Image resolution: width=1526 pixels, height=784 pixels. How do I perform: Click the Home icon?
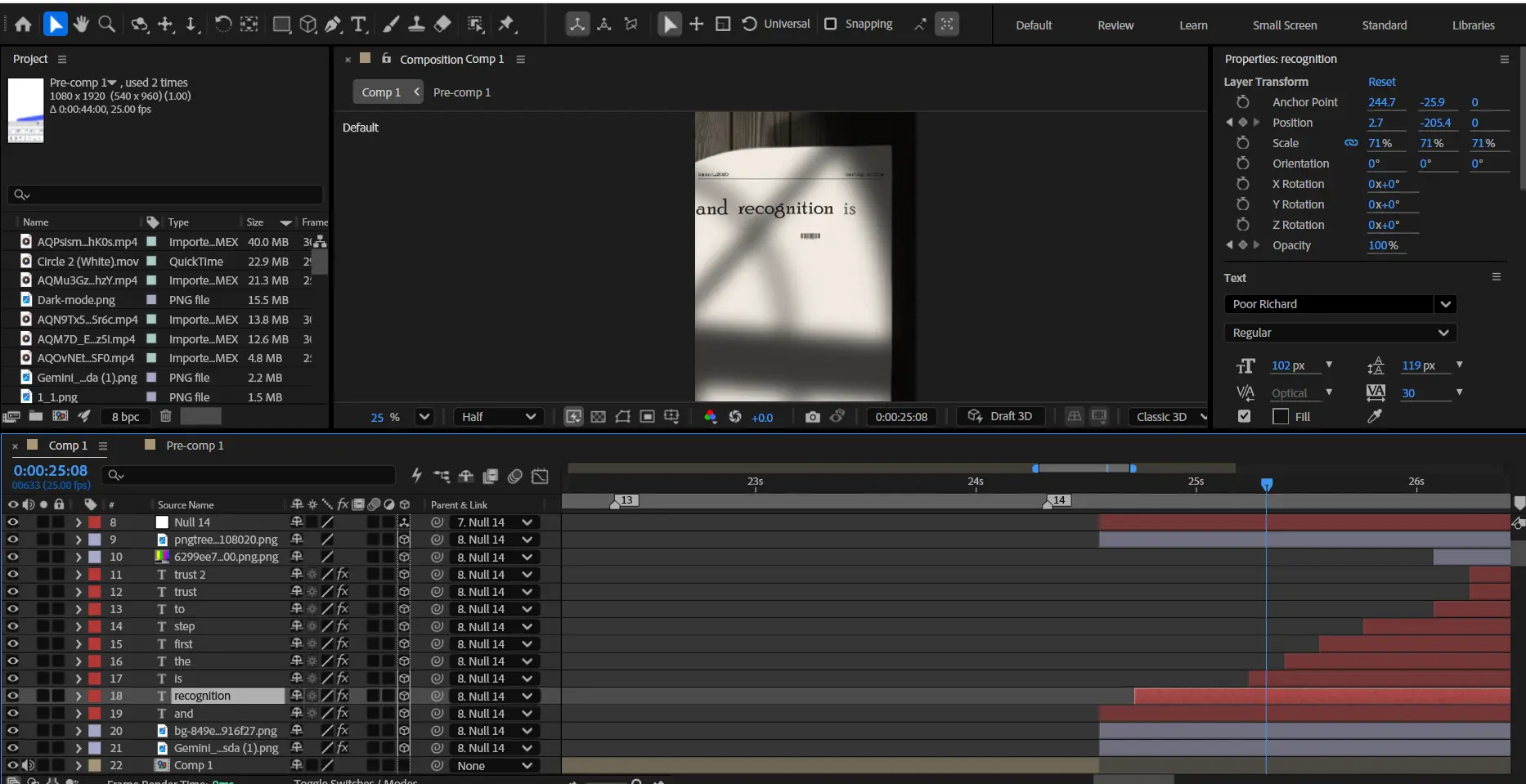(x=23, y=25)
